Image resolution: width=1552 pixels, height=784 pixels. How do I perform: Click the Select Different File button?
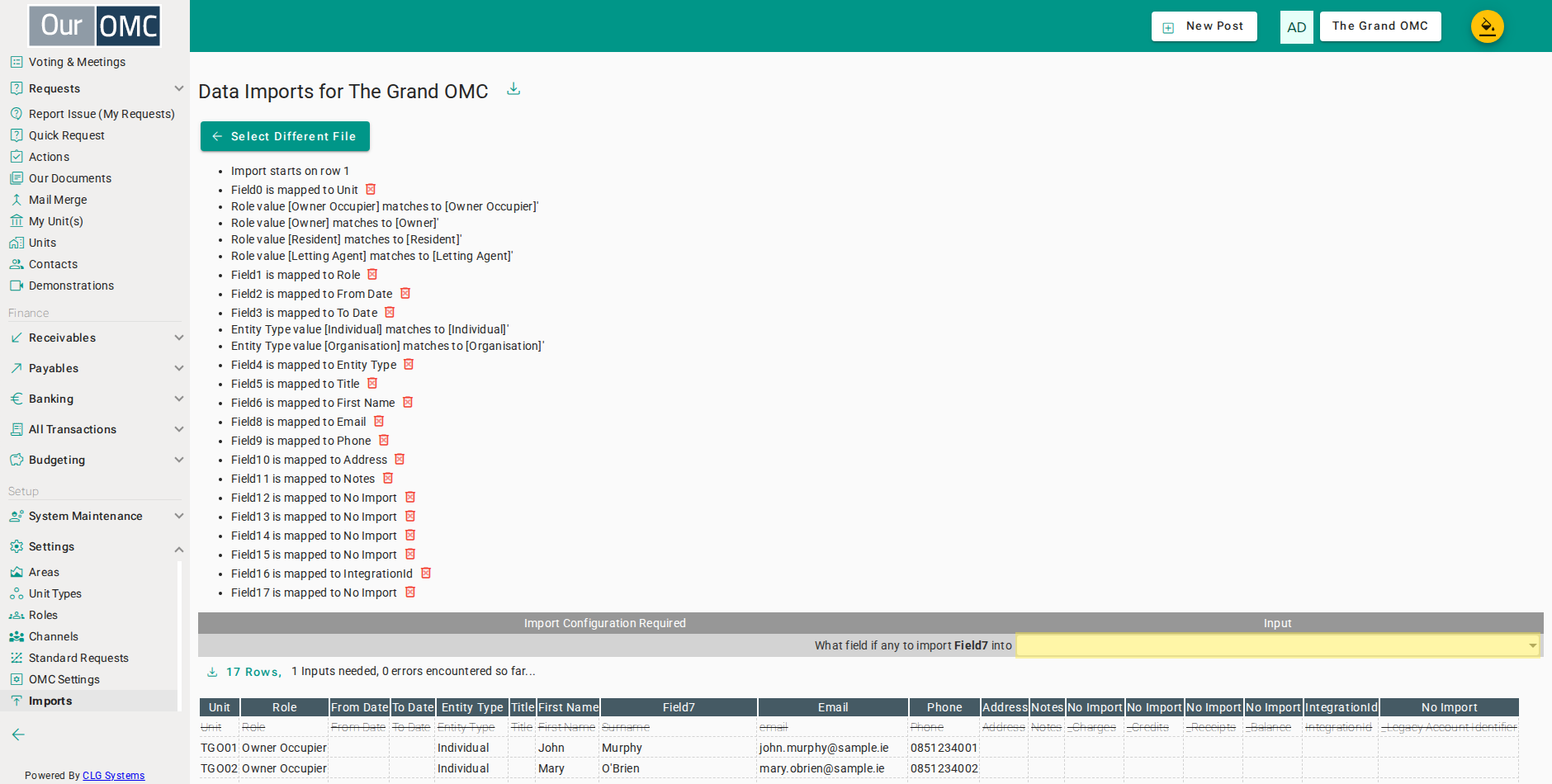point(285,136)
